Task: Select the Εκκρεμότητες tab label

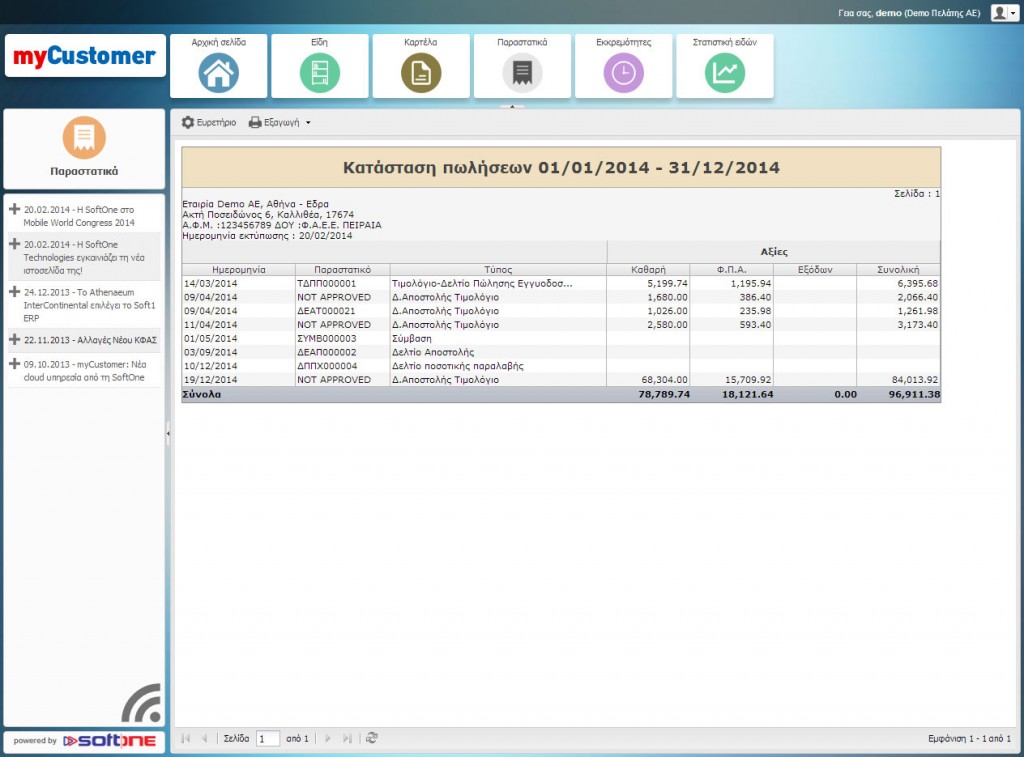Action: click(x=624, y=42)
